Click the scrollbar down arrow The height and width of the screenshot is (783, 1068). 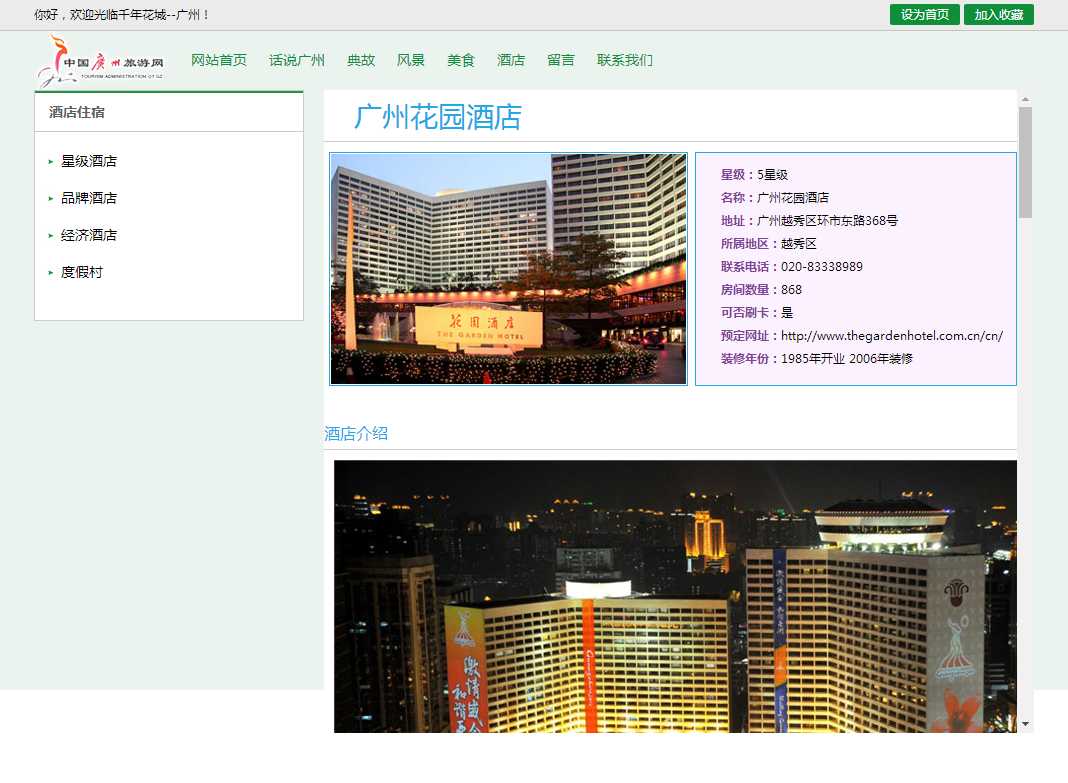click(x=1025, y=723)
